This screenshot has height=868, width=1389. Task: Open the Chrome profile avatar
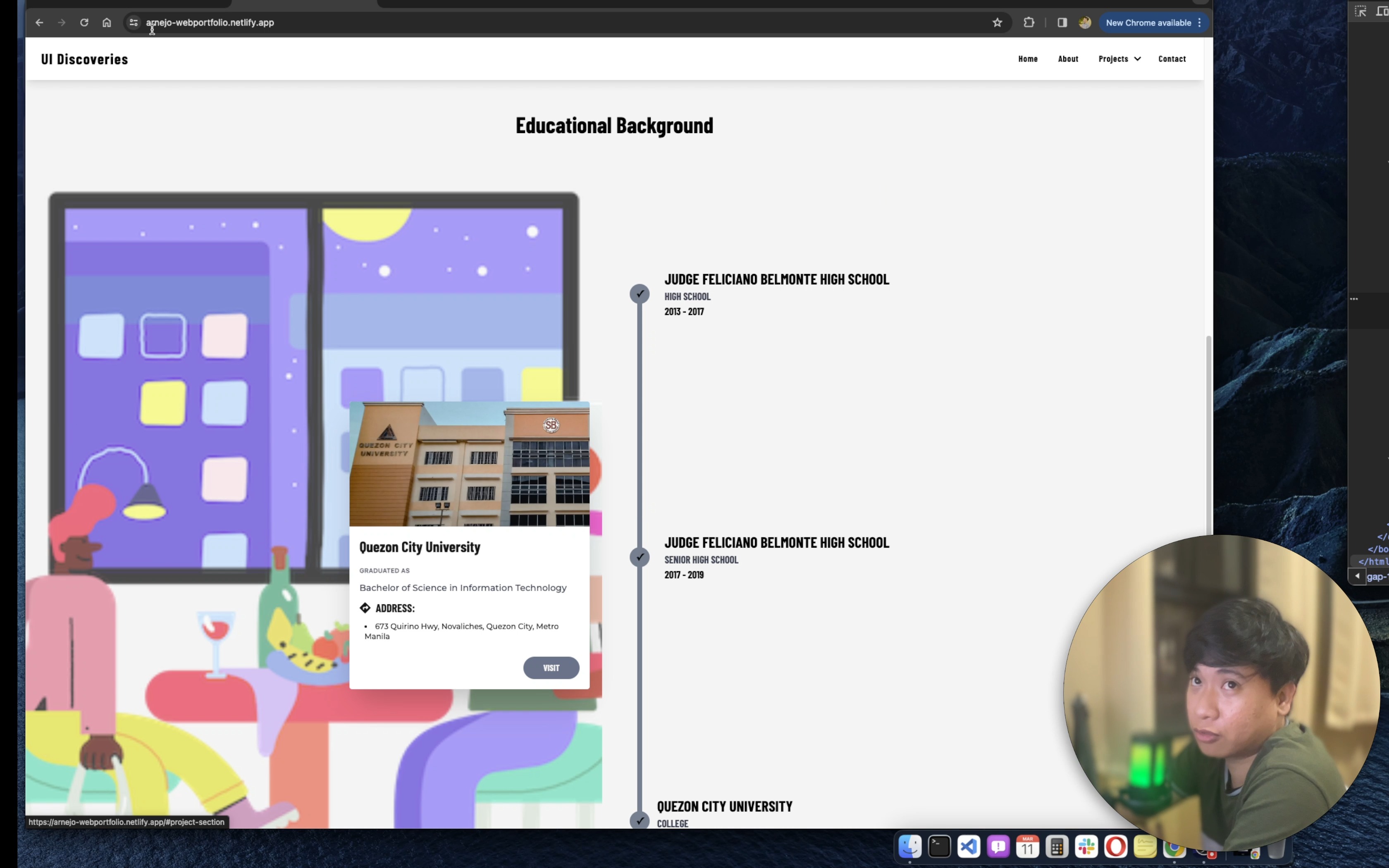(x=1085, y=22)
